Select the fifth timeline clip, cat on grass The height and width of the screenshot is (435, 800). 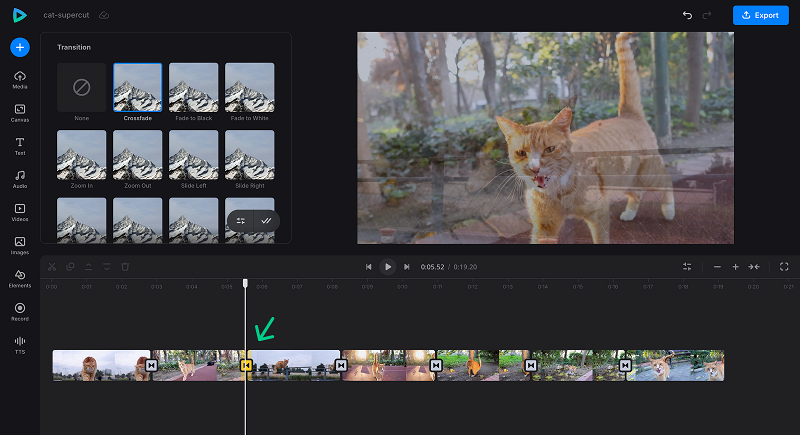pos(483,365)
